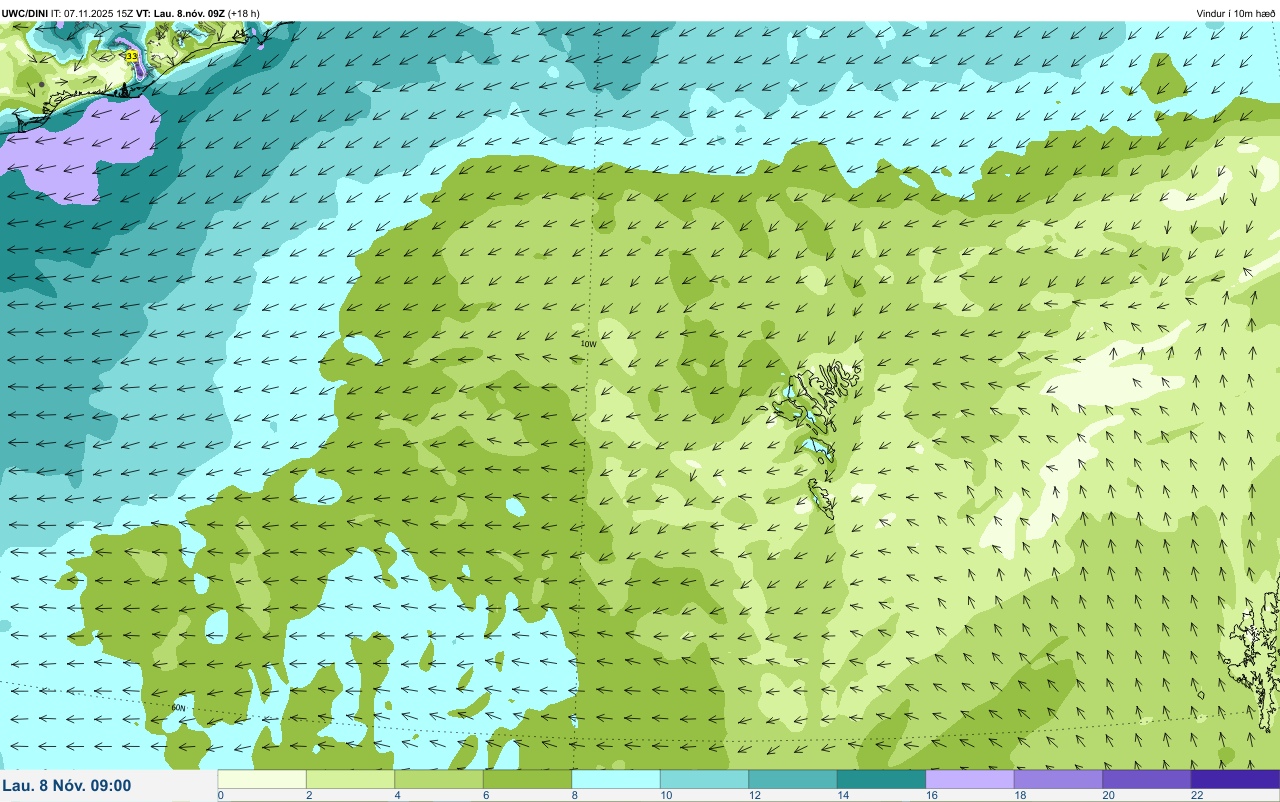
Task: Click the 20–22 purple legend swatch
Action: [x=1147, y=779]
